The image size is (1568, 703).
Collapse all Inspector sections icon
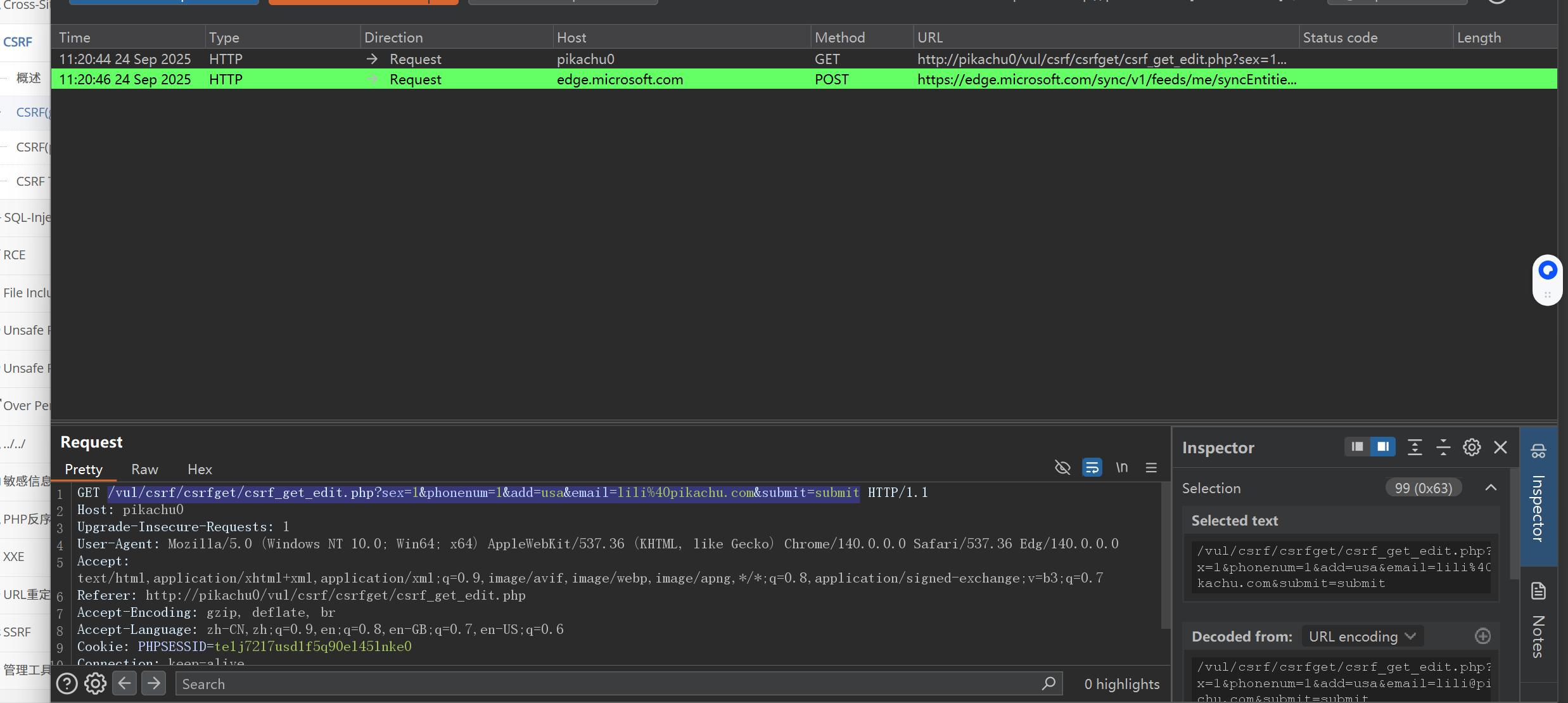coord(1443,448)
